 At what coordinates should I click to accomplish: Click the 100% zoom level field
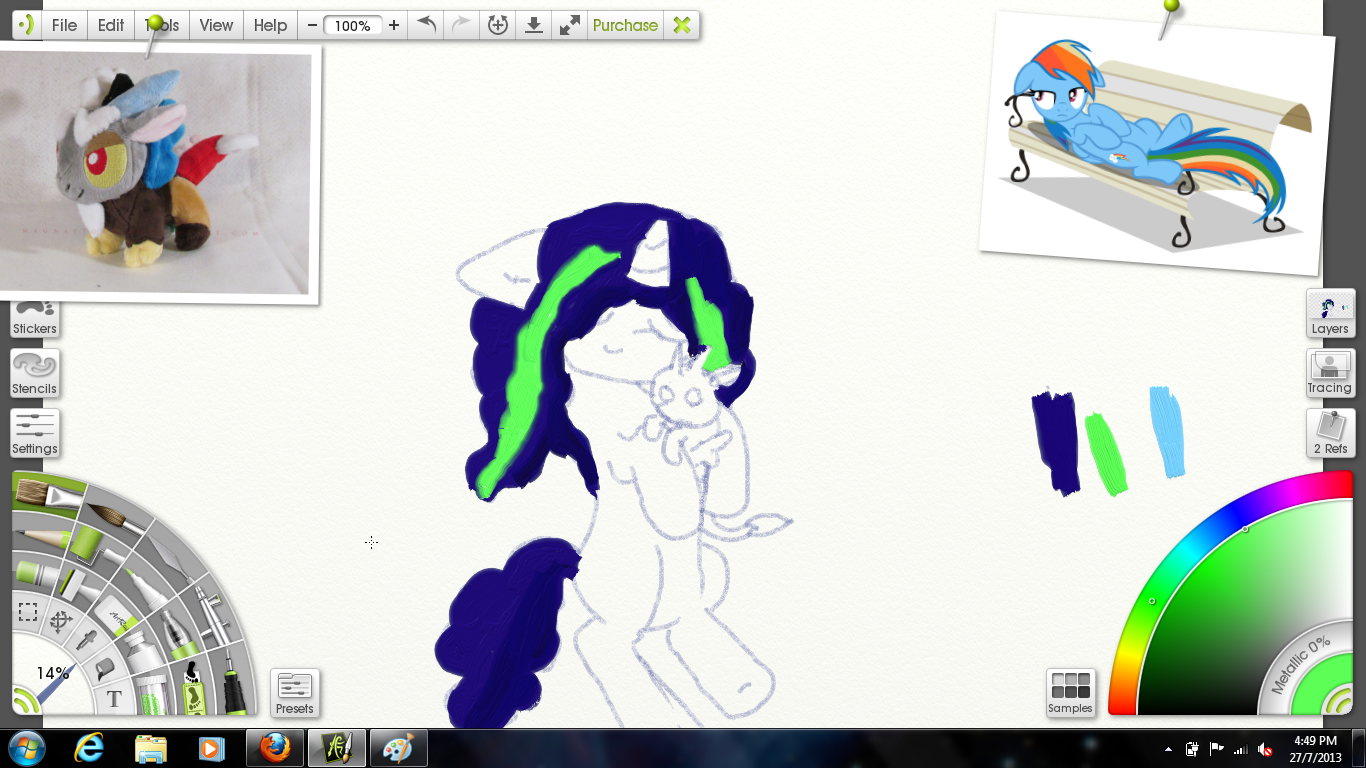tap(353, 26)
